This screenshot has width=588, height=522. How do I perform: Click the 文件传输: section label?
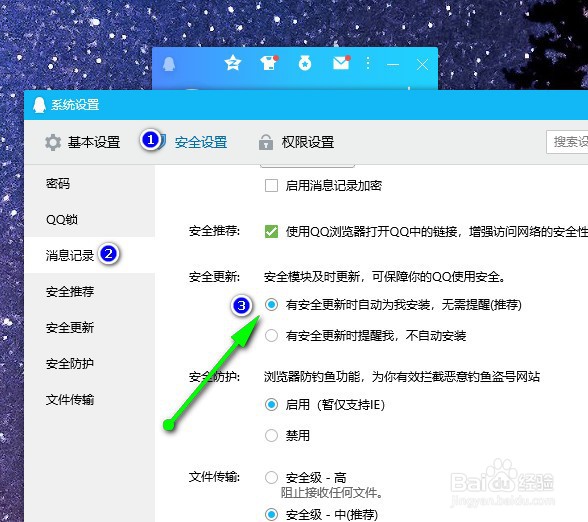click(214, 477)
